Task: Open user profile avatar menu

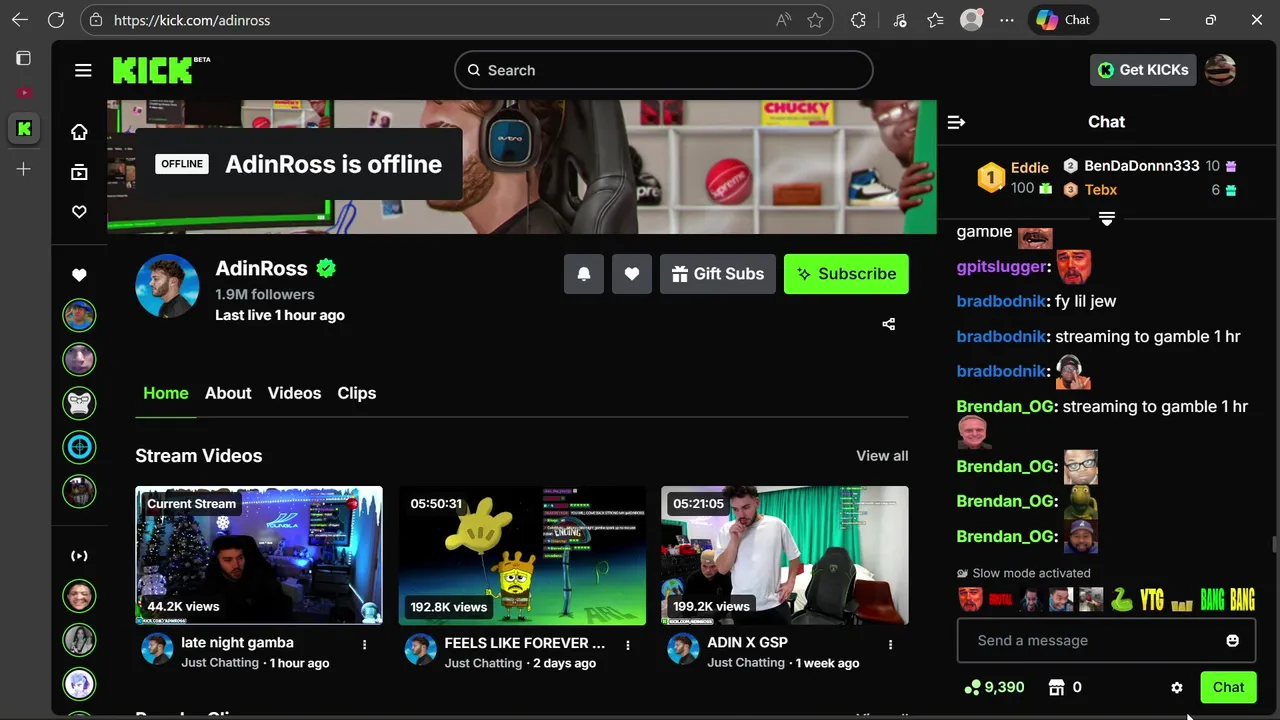Action: pos(1220,70)
